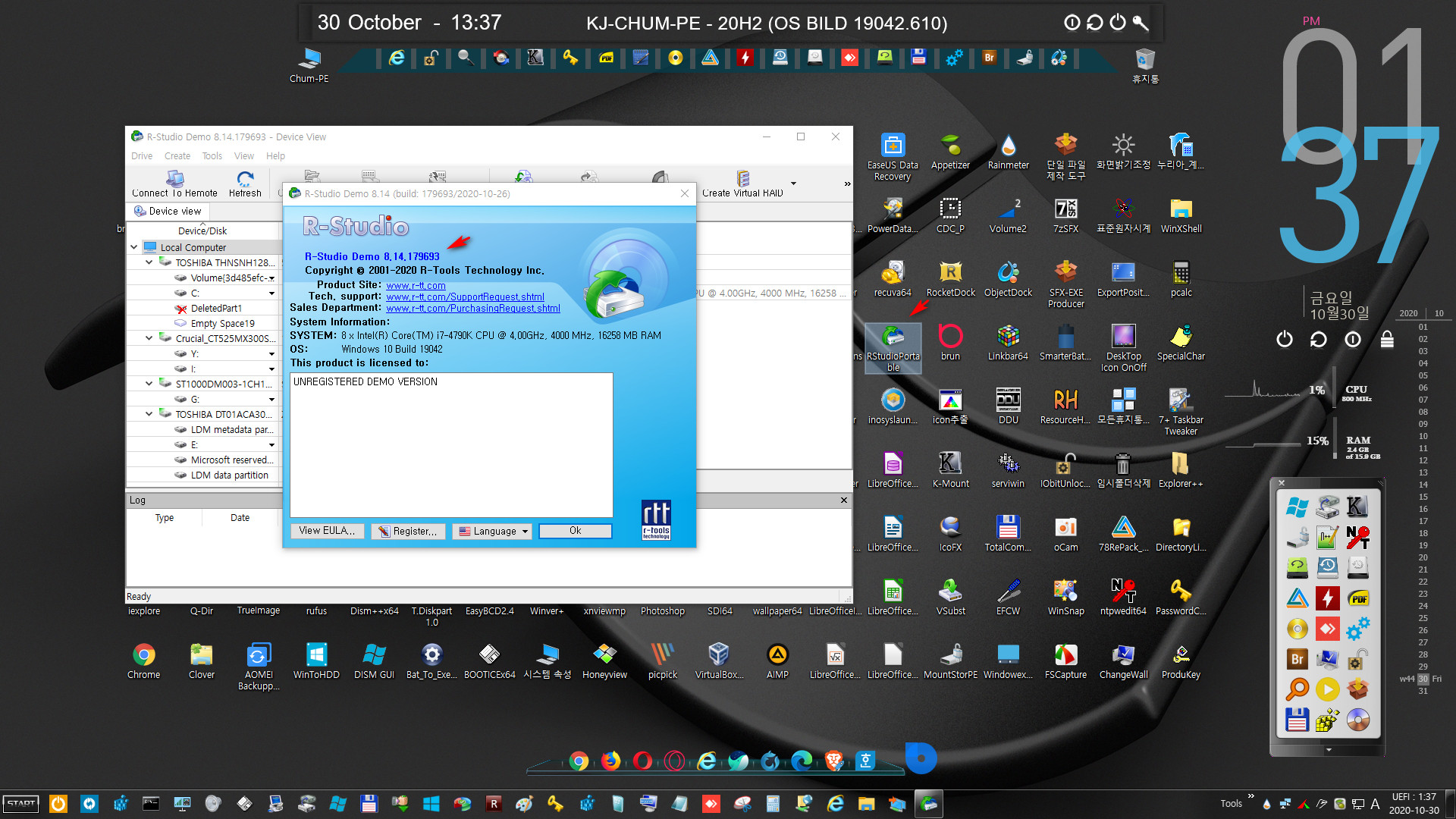The width and height of the screenshot is (1456, 819).
Task: Open WinToHDD desktop icon
Action: (x=316, y=661)
